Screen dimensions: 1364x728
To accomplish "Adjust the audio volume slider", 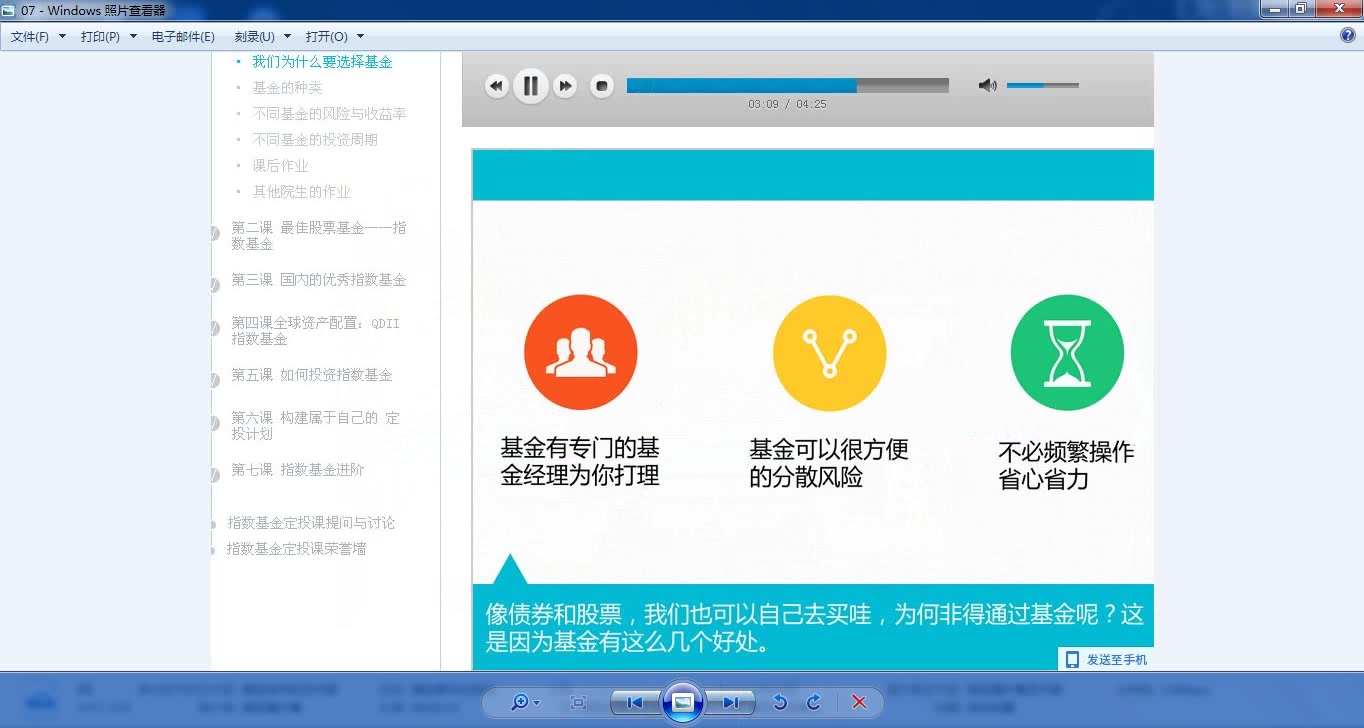I will click(1042, 86).
